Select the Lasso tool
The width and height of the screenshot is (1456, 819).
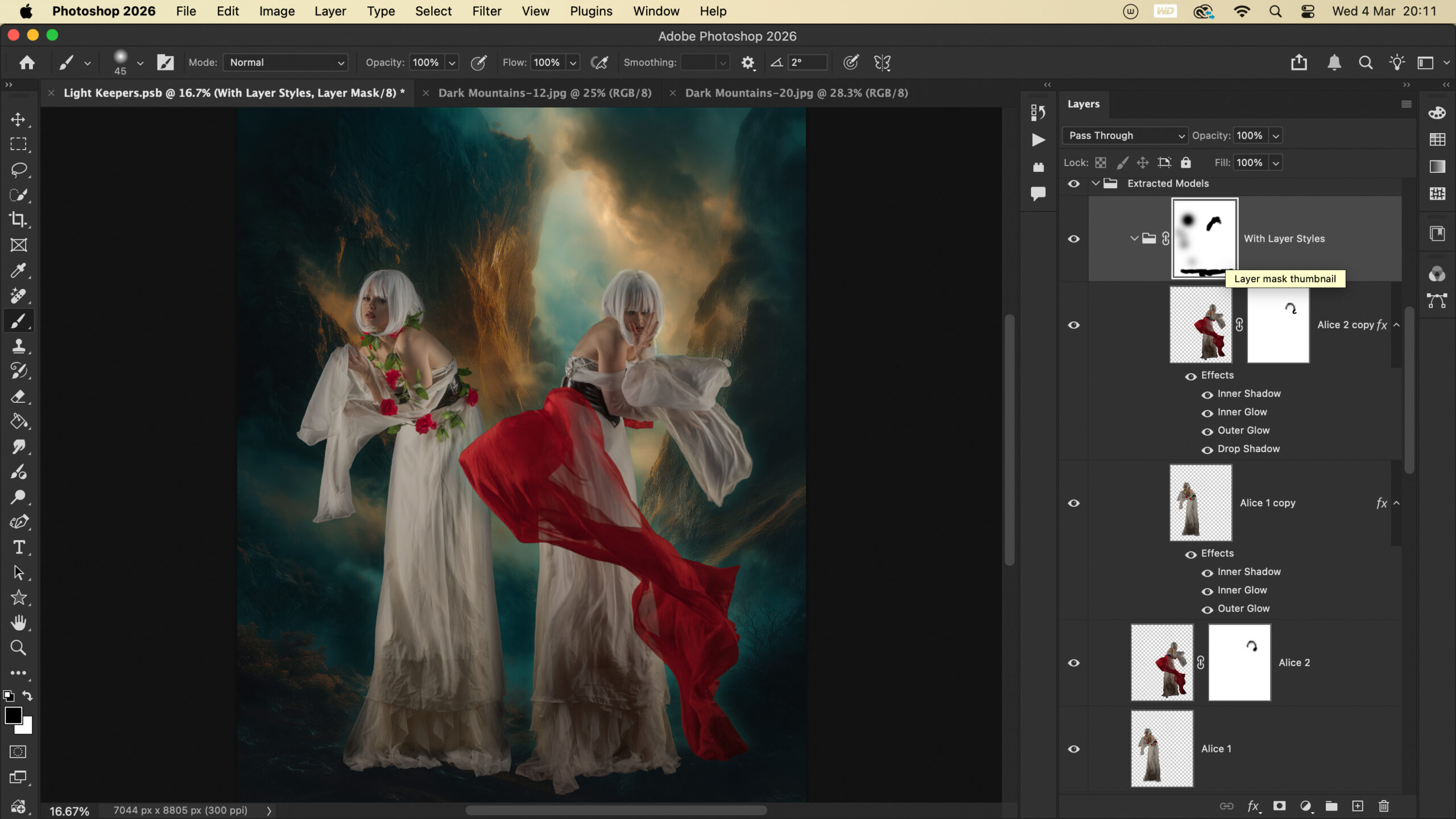(x=18, y=169)
